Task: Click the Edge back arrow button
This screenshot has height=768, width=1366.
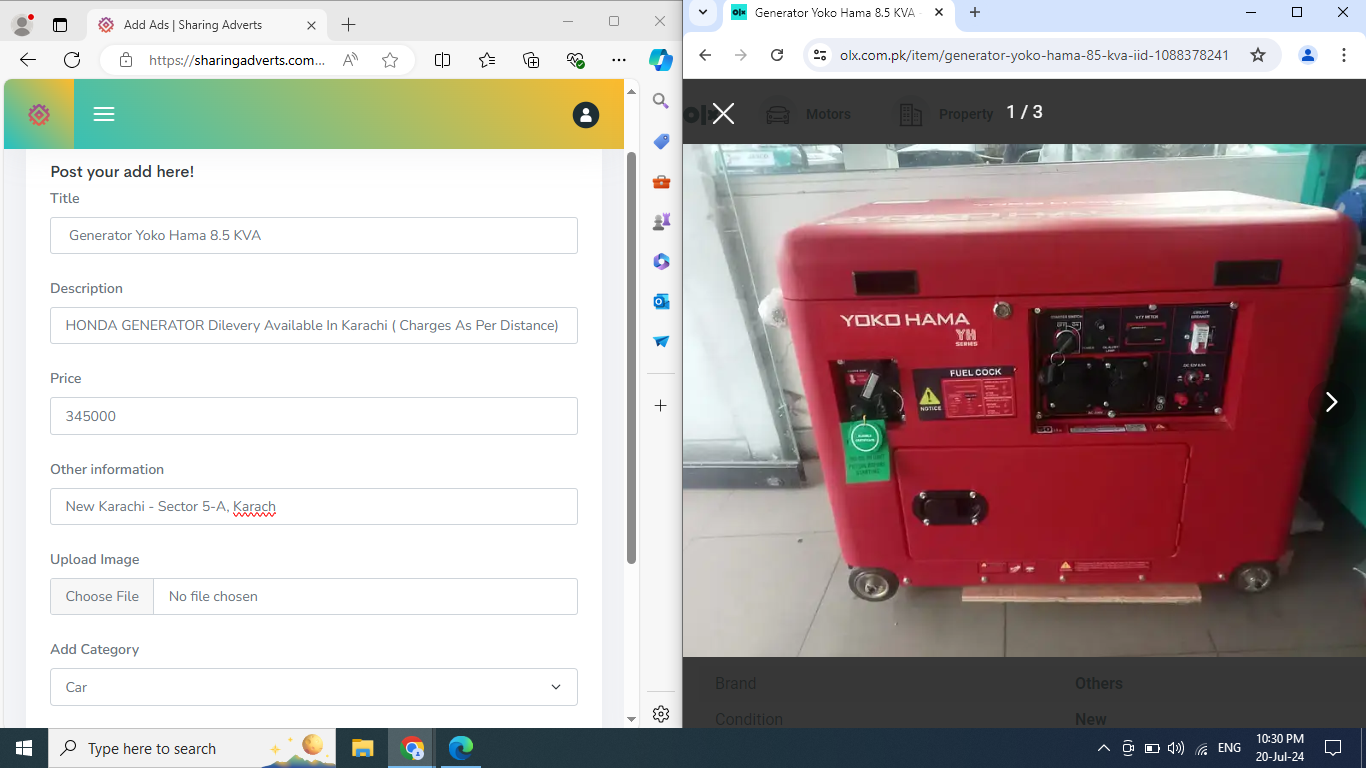Action: coord(28,60)
